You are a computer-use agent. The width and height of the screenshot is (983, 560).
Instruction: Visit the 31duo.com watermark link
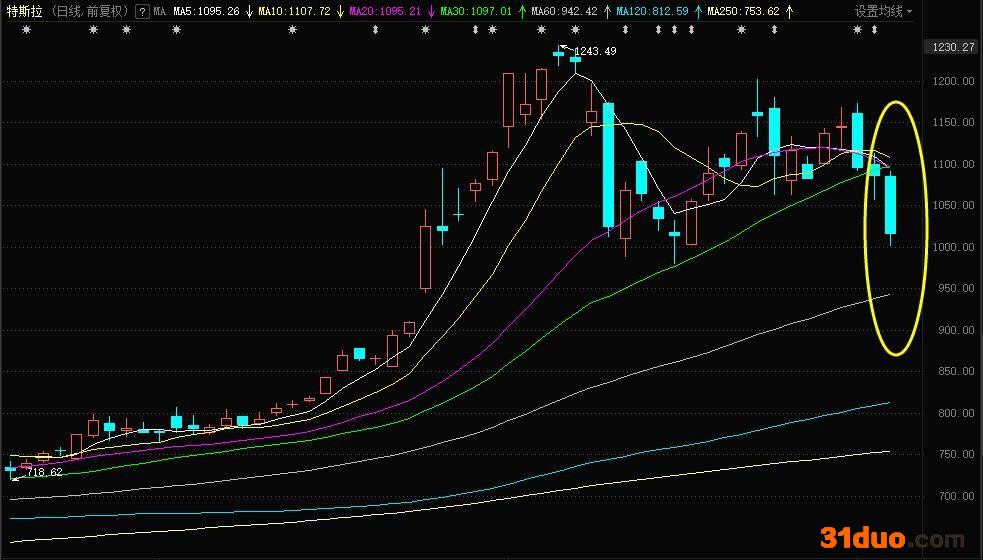tap(893, 538)
